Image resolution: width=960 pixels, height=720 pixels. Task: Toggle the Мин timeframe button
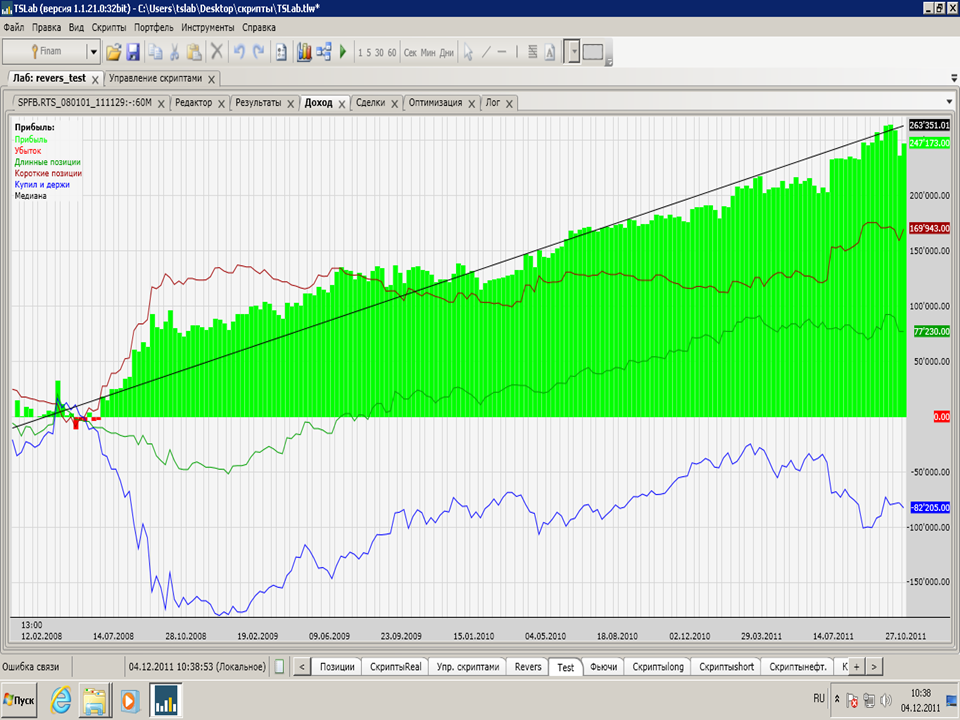[428, 53]
